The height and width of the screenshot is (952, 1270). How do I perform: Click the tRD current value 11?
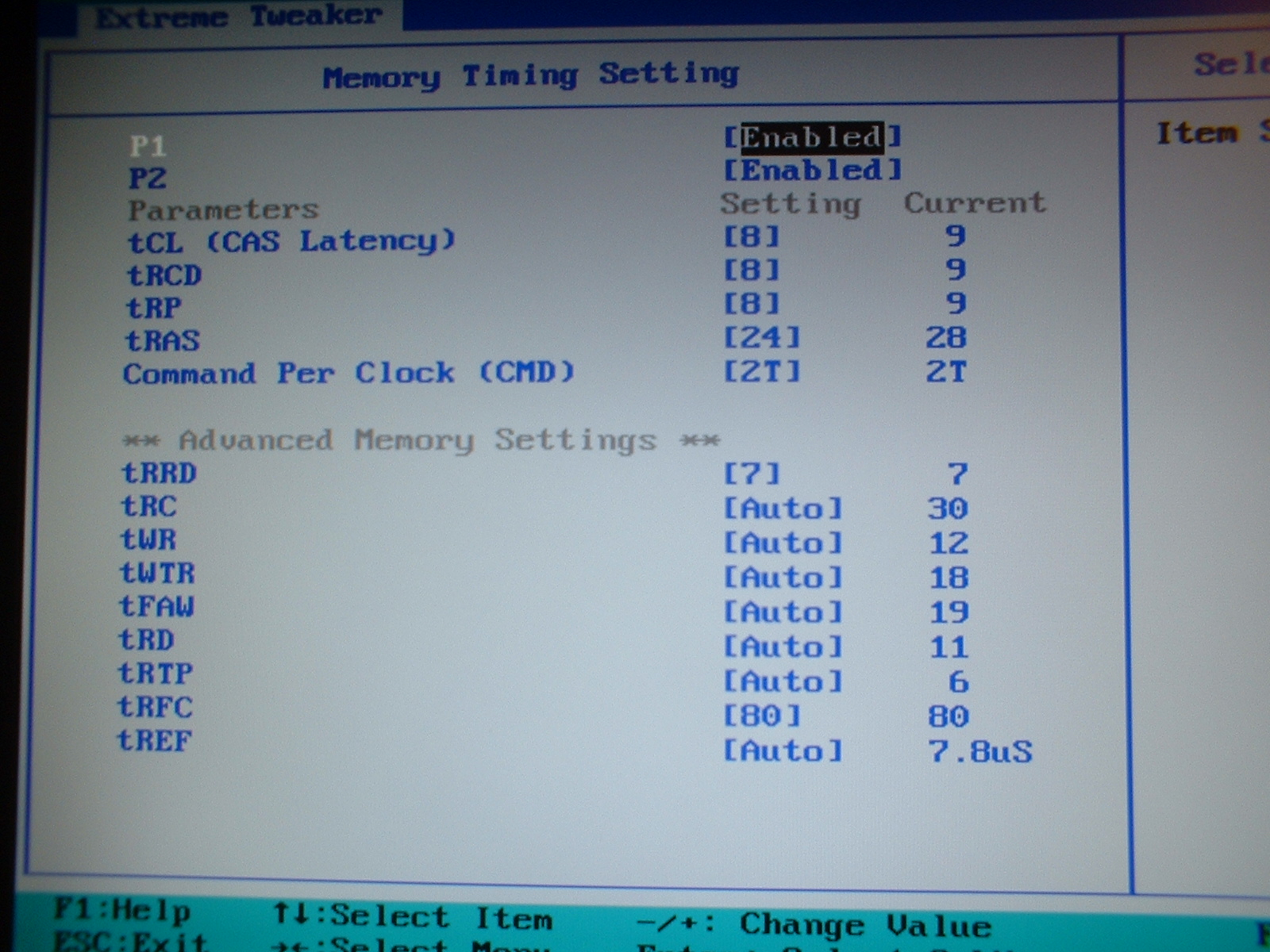pyautogui.click(x=949, y=647)
